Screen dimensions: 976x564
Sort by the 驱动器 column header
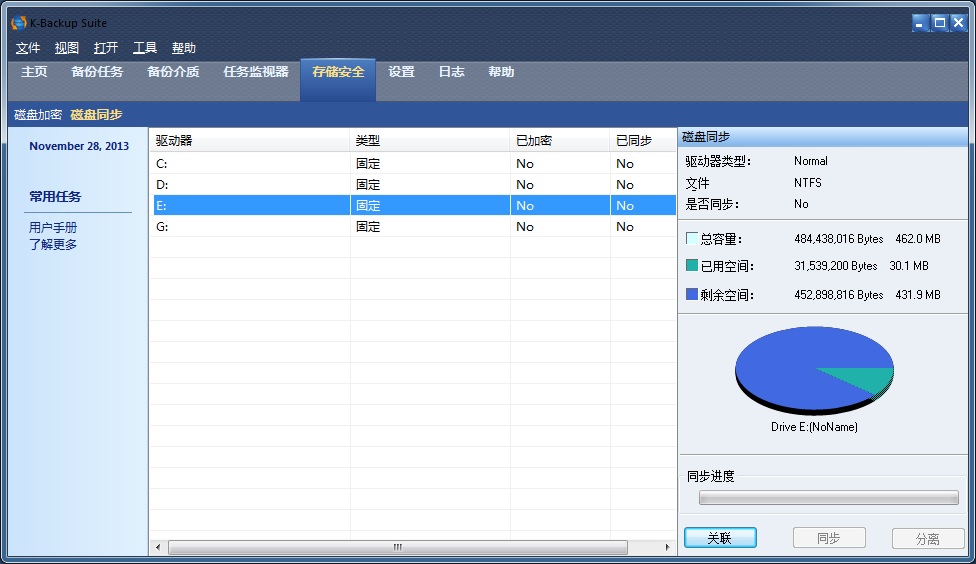click(250, 141)
